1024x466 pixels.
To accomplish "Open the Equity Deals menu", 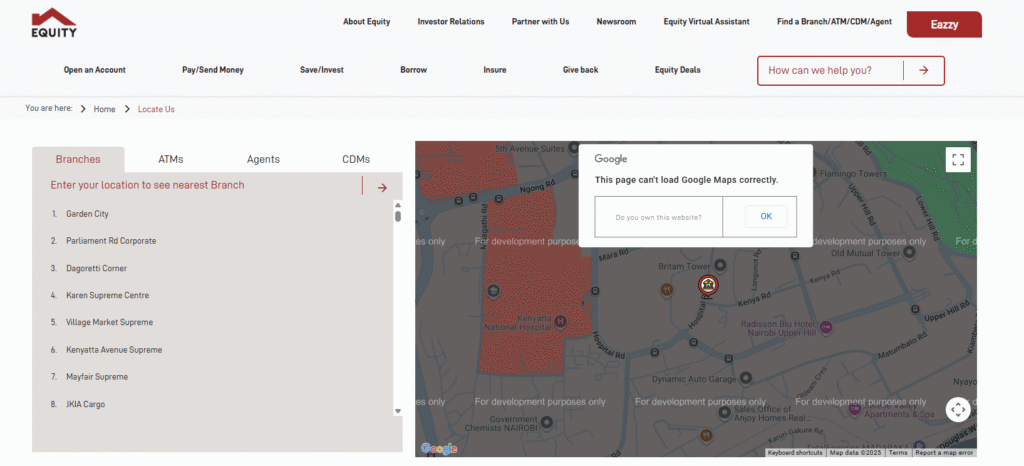I will [677, 70].
